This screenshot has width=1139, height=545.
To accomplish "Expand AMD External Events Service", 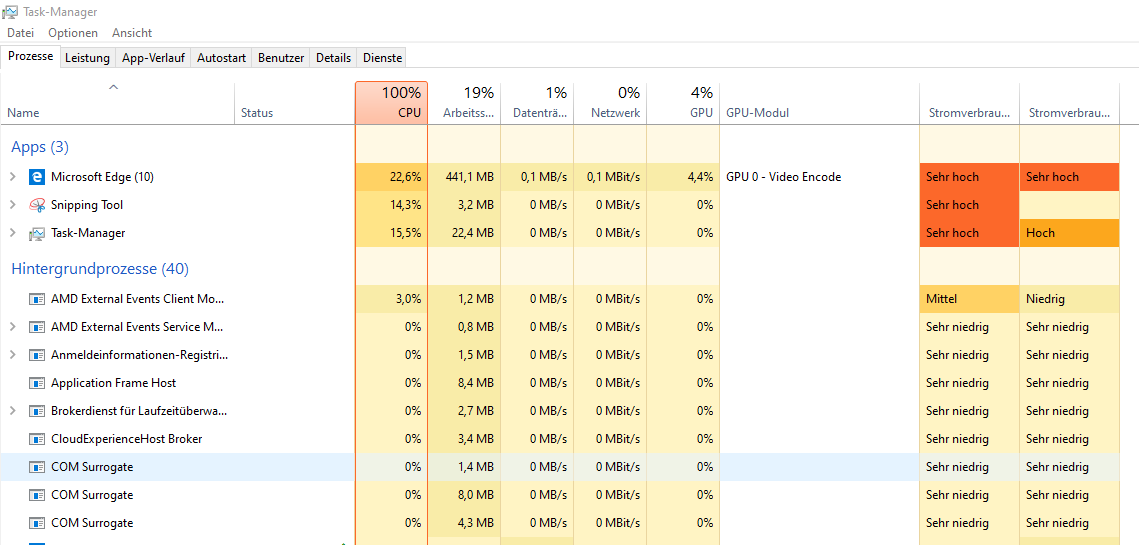I will [x=12, y=327].
